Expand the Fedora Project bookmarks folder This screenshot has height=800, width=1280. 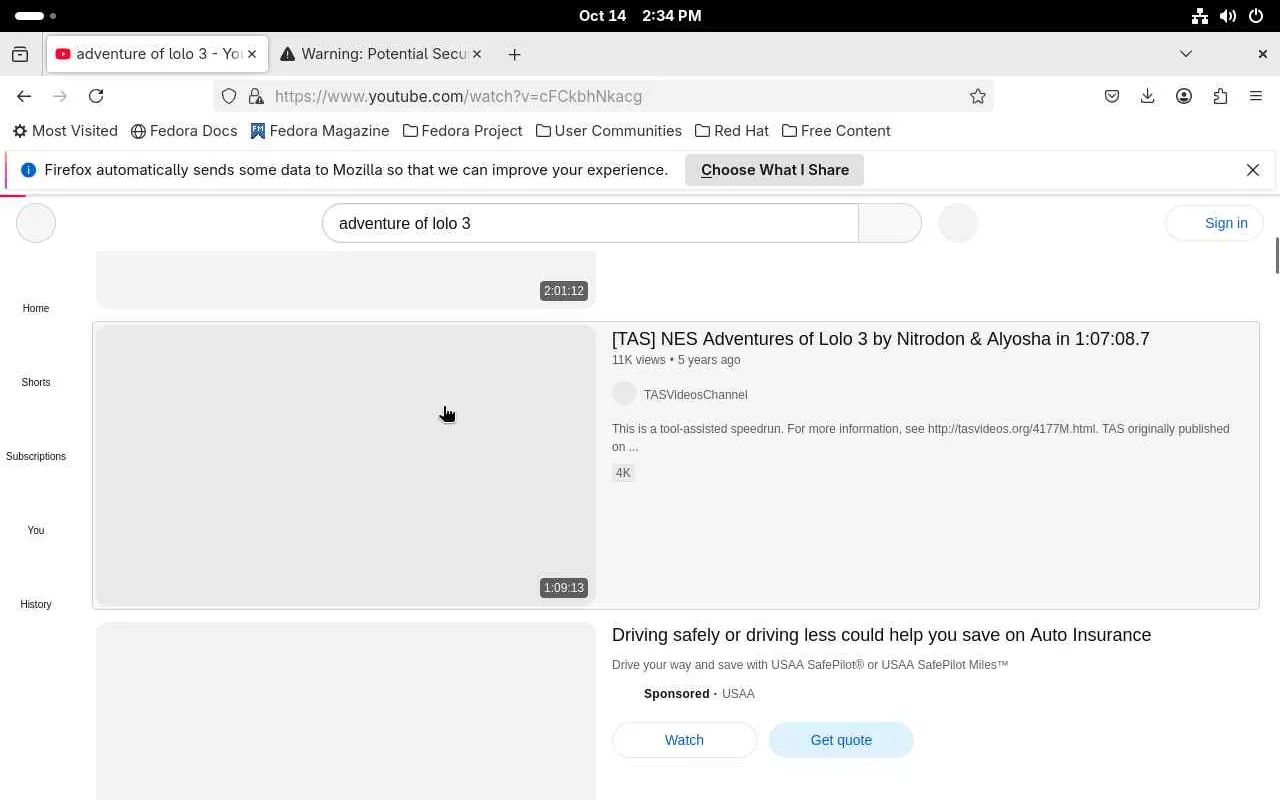[x=463, y=131]
